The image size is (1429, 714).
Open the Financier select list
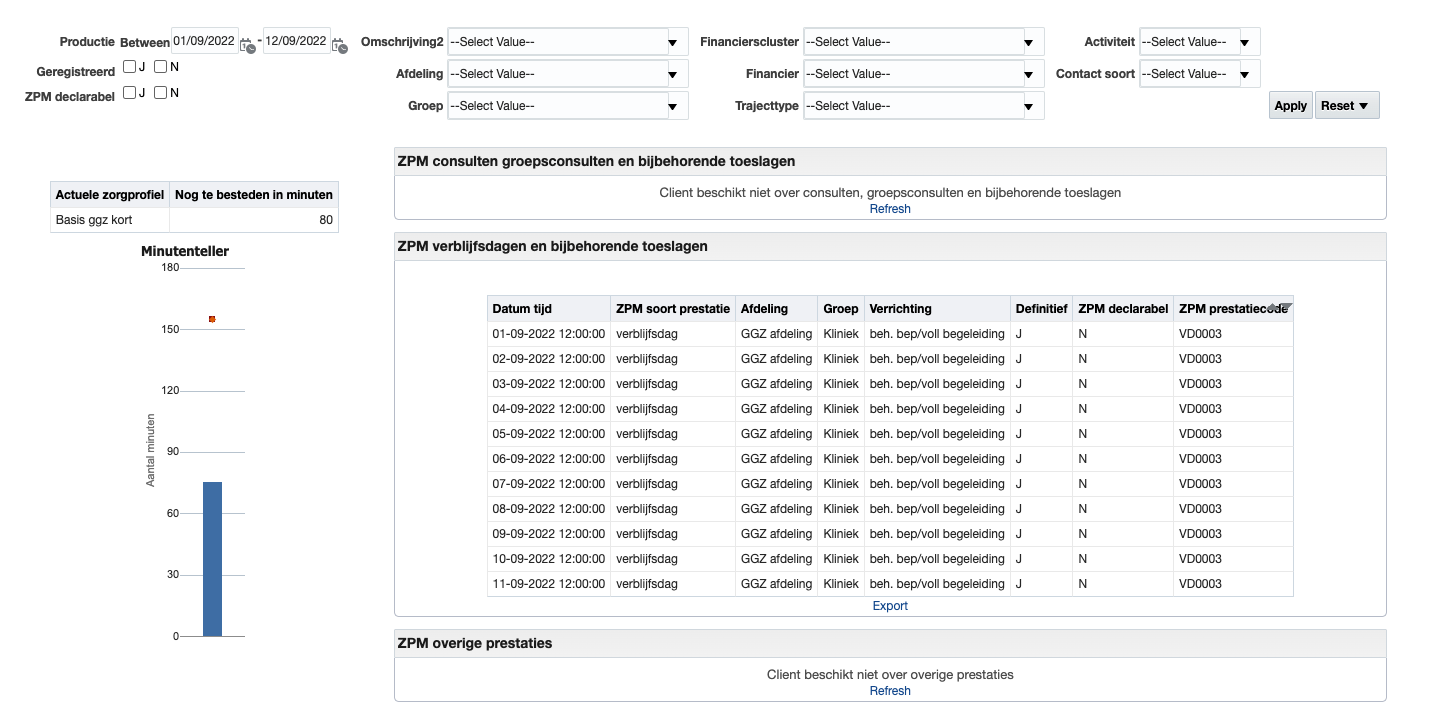[923, 74]
